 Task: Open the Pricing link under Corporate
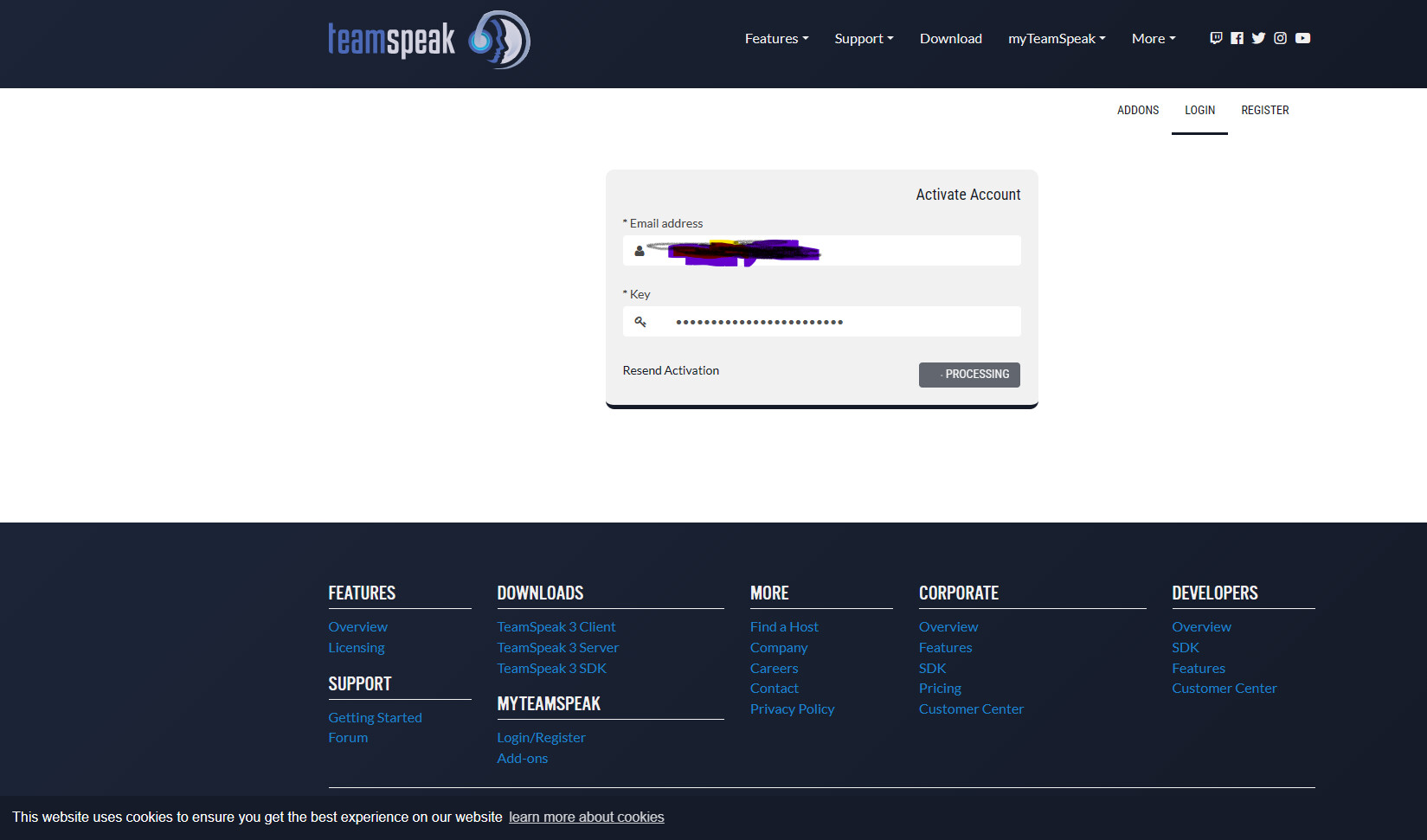click(940, 688)
